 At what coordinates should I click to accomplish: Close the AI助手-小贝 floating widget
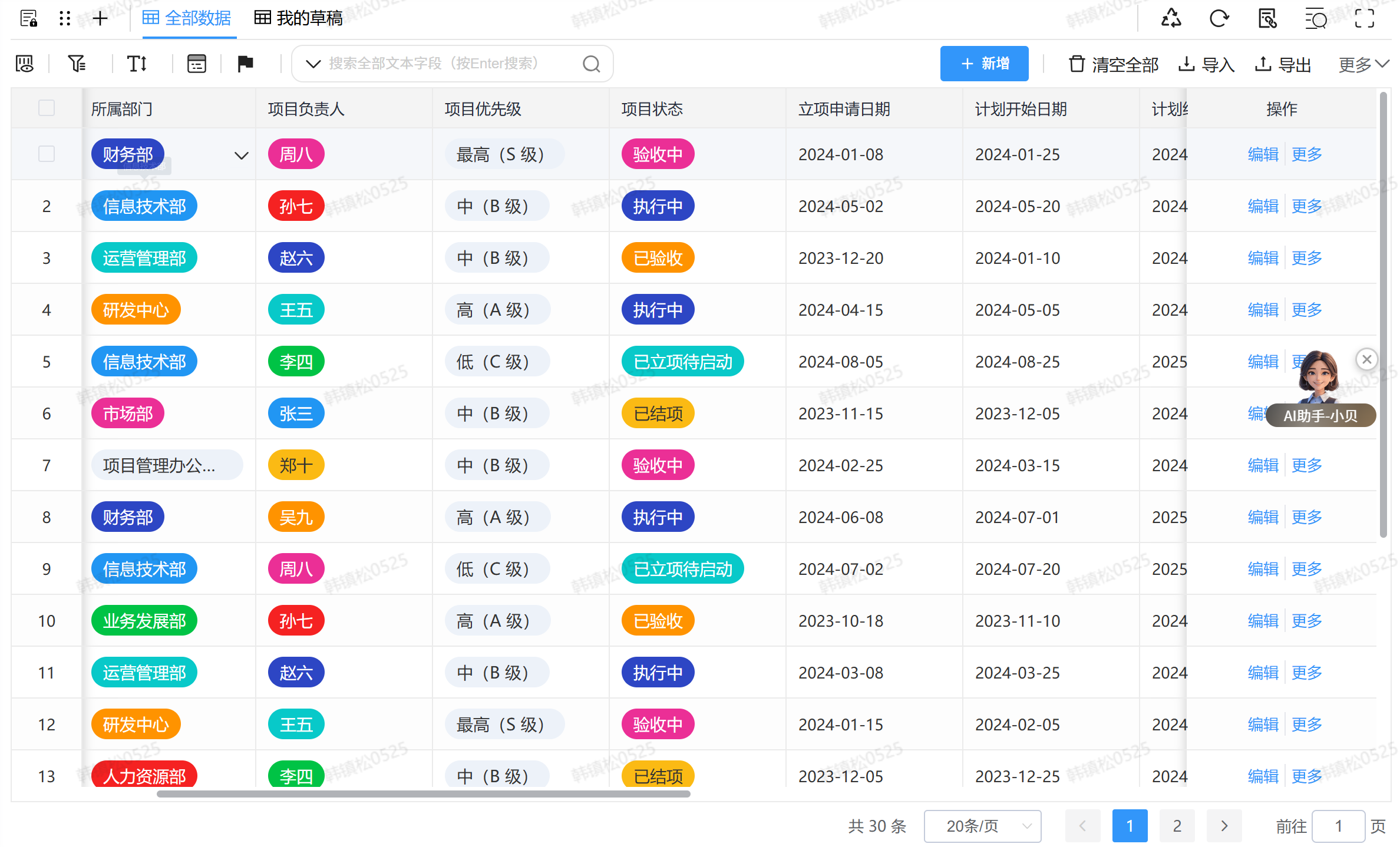coord(1367,359)
